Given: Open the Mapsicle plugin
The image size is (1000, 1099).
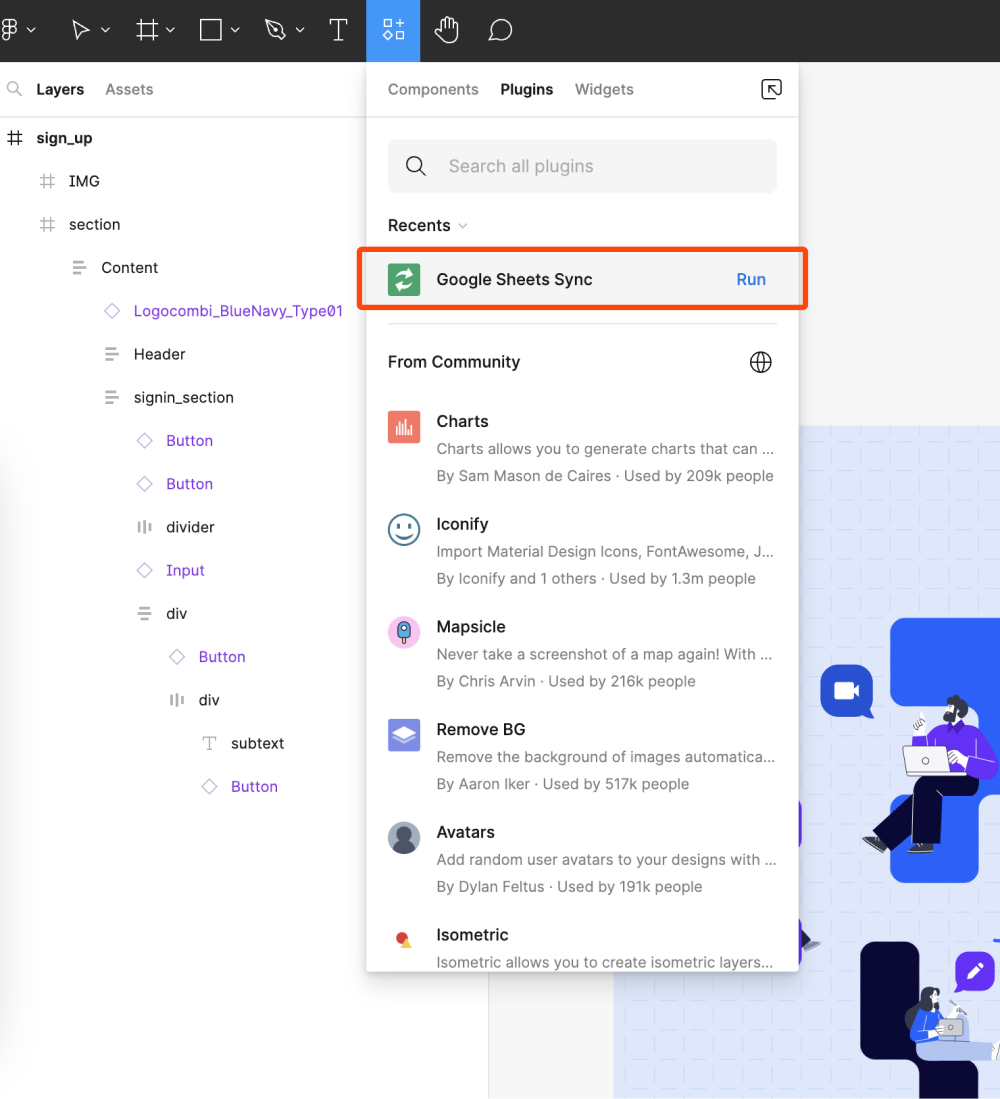Looking at the screenshot, I should point(582,654).
